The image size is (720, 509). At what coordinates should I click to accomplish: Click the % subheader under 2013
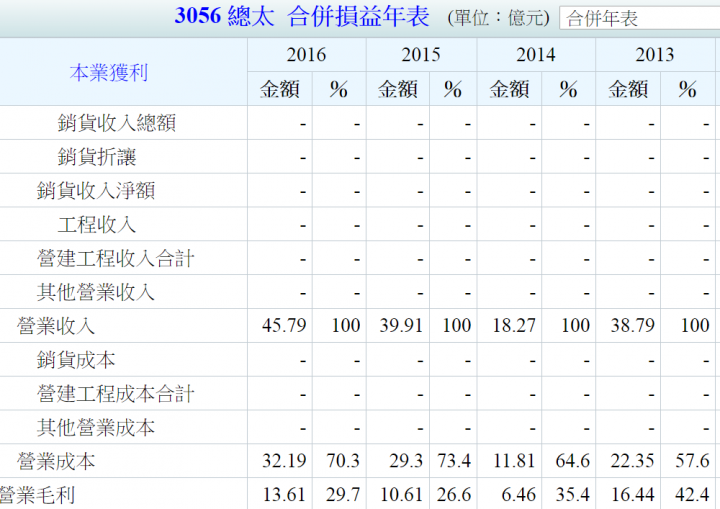pyautogui.click(x=687, y=89)
